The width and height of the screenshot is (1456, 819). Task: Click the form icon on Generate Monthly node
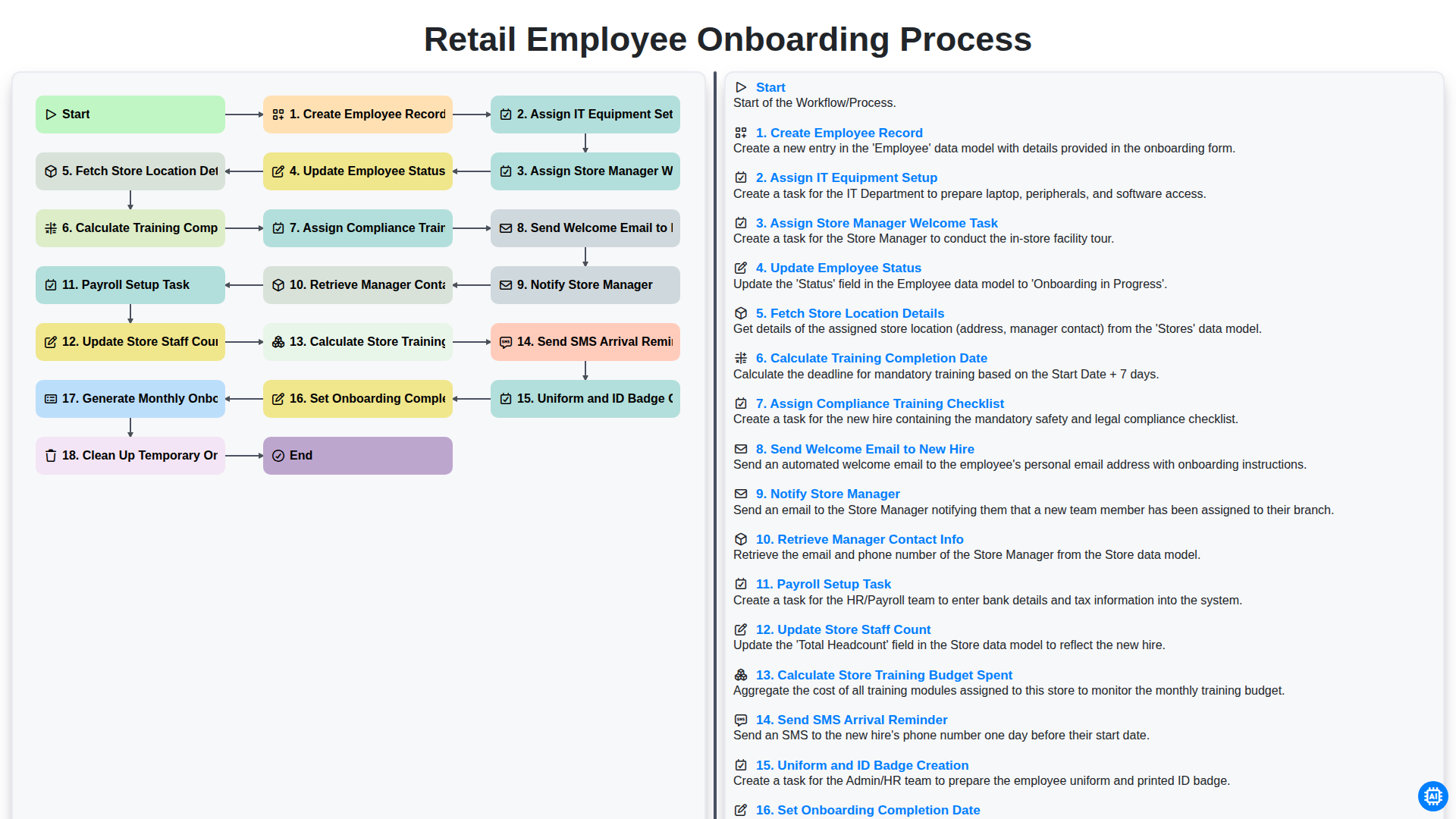(51, 399)
